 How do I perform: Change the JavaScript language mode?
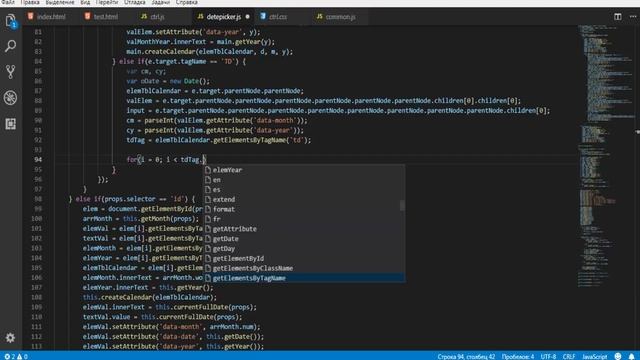click(594, 356)
